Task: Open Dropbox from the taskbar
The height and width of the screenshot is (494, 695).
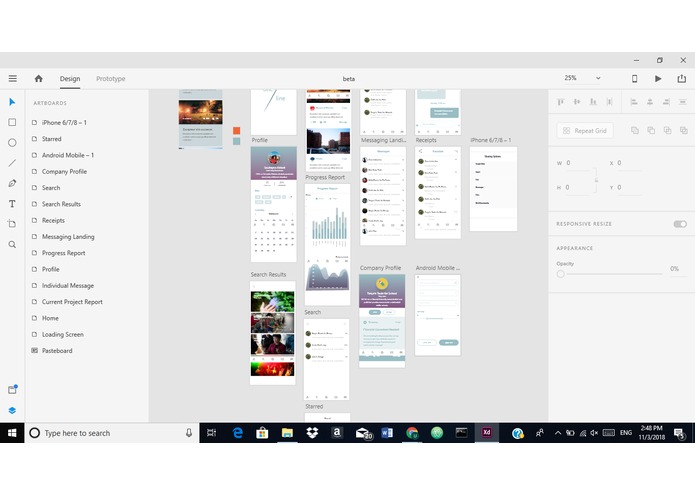Action: pyautogui.click(x=312, y=433)
